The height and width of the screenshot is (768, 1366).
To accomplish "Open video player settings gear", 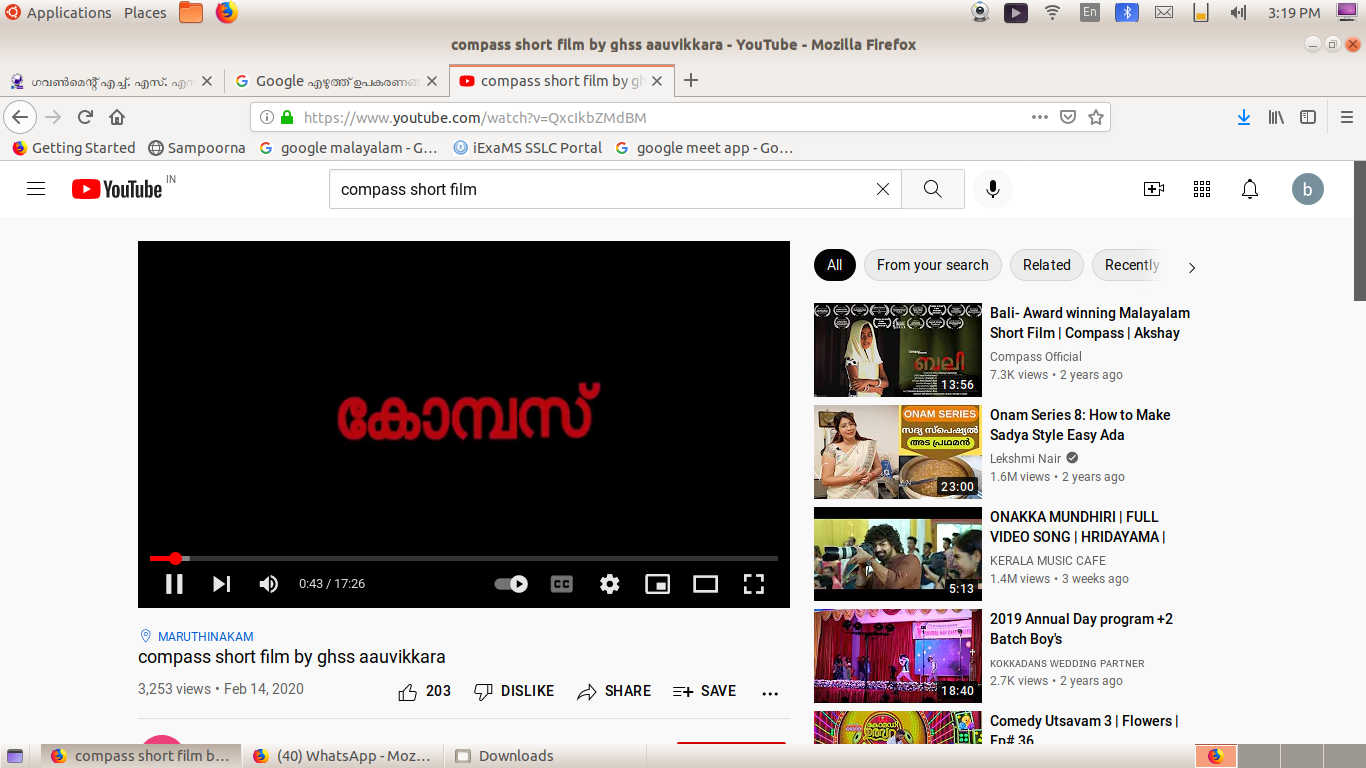I will pos(609,584).
